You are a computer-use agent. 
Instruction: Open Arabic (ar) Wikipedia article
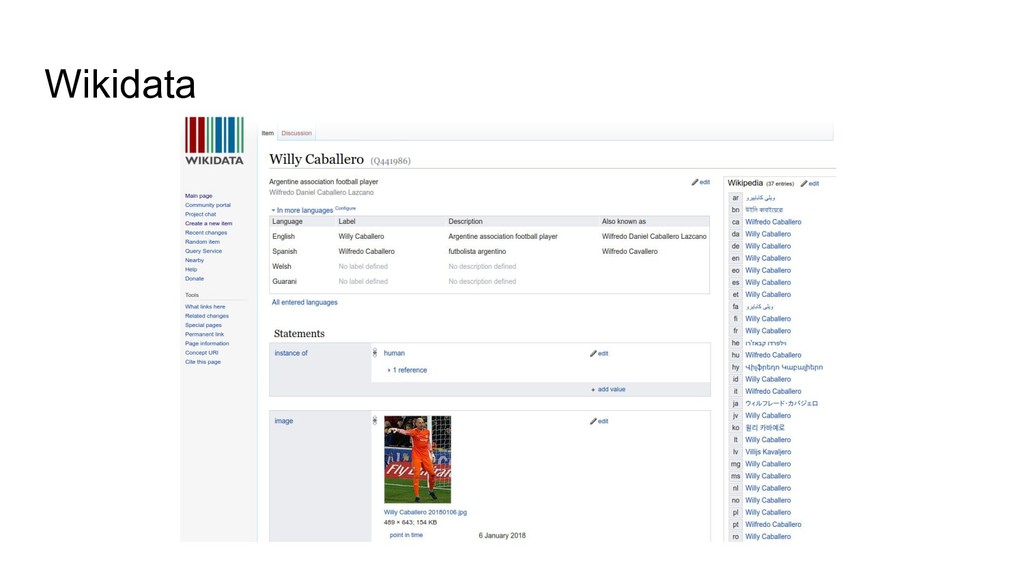click(760, 198)
